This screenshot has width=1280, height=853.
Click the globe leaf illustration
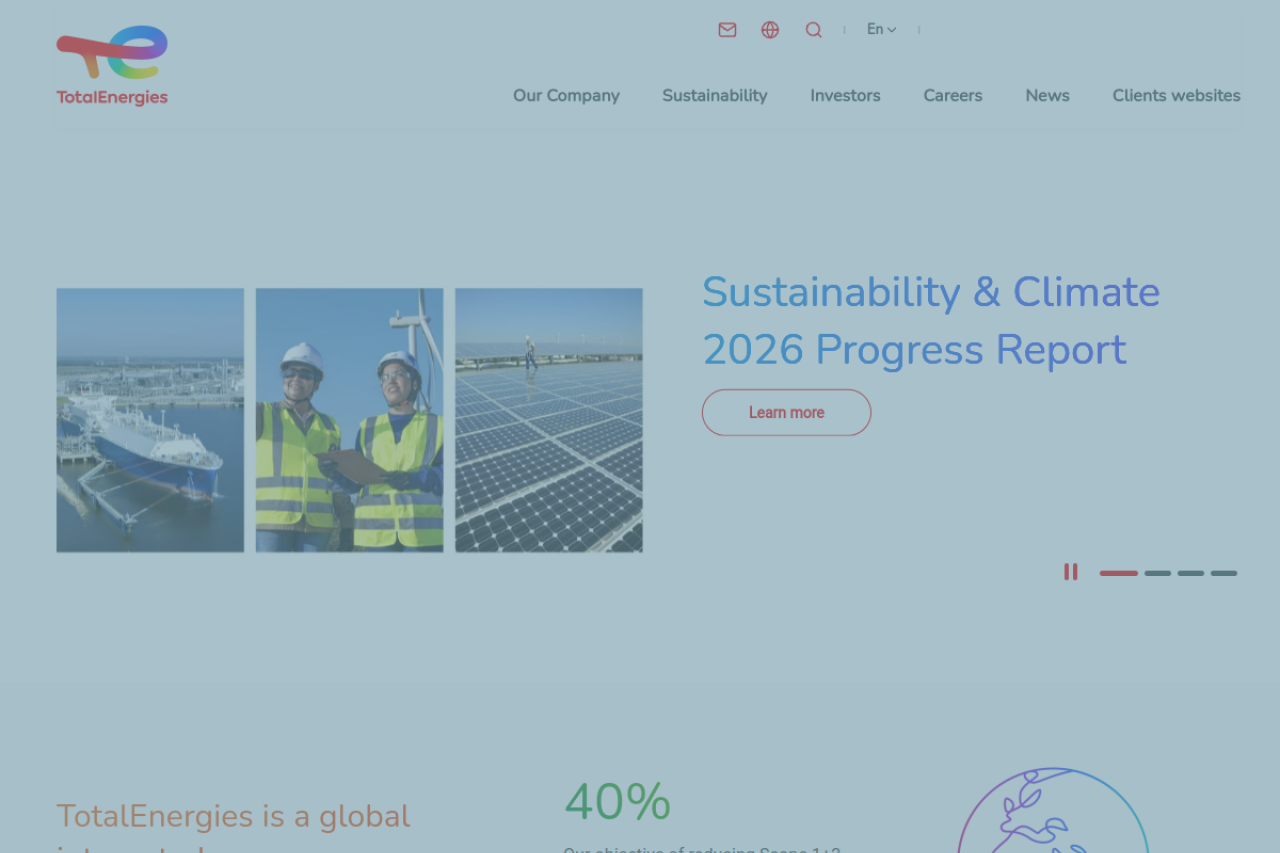coord(1052,810)
